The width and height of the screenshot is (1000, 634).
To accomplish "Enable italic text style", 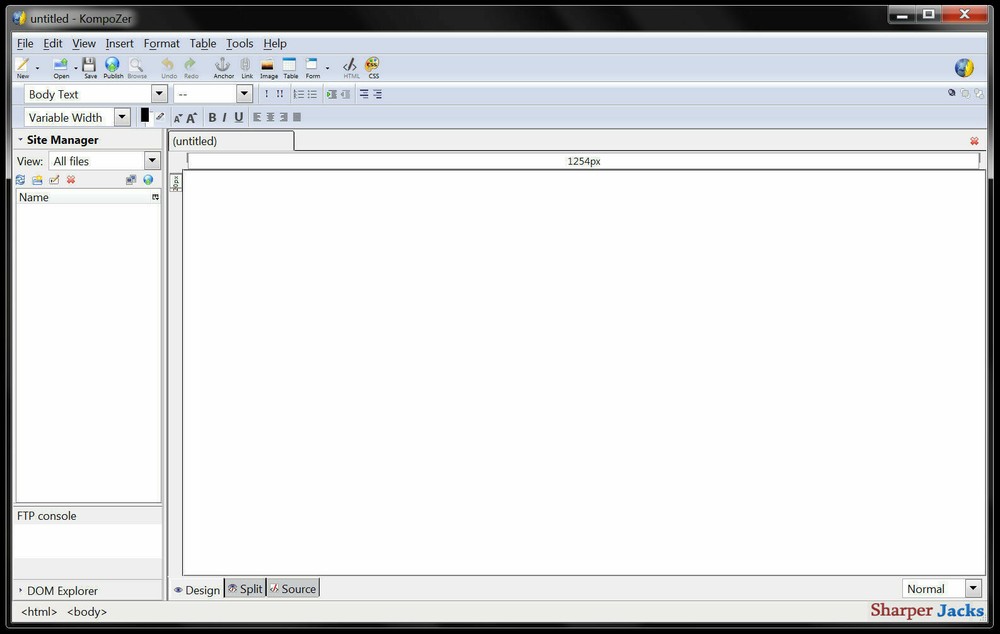I will 225,117.
